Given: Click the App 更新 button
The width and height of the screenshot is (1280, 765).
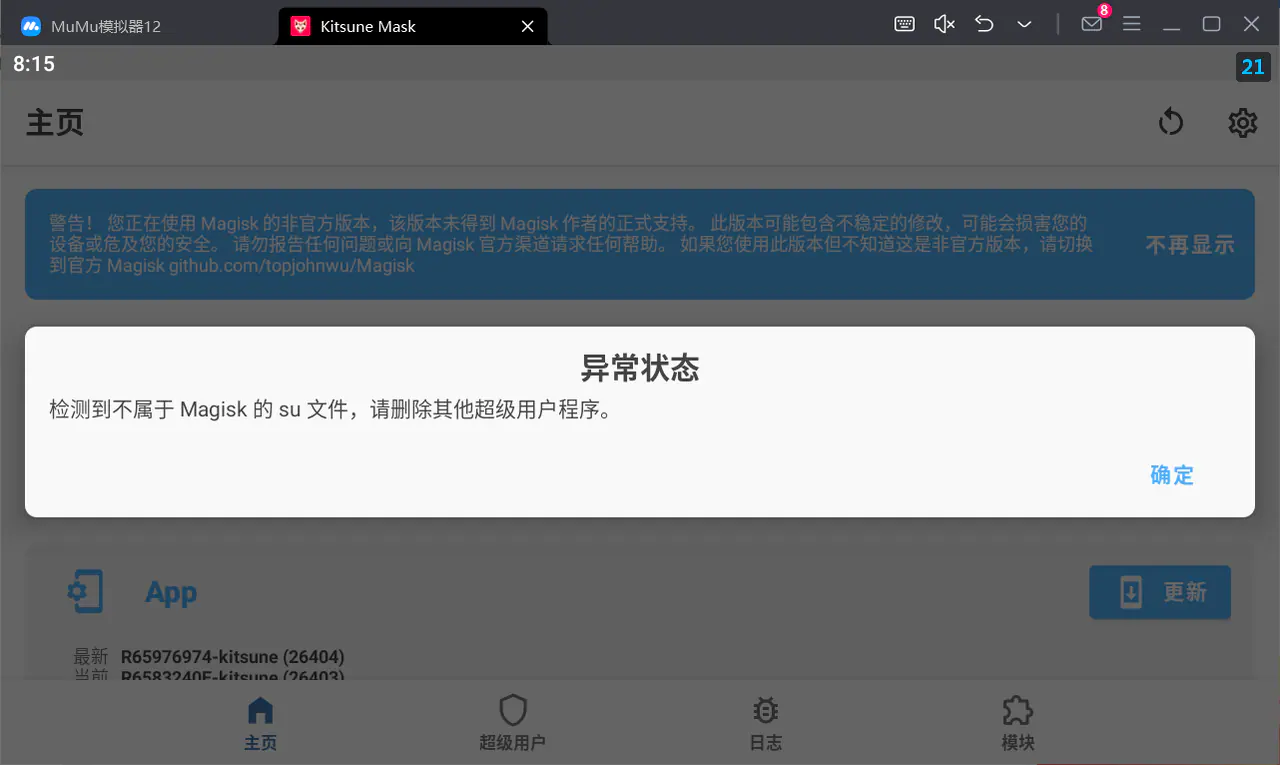Looking at the screenshot, I should pos(1160,592).
